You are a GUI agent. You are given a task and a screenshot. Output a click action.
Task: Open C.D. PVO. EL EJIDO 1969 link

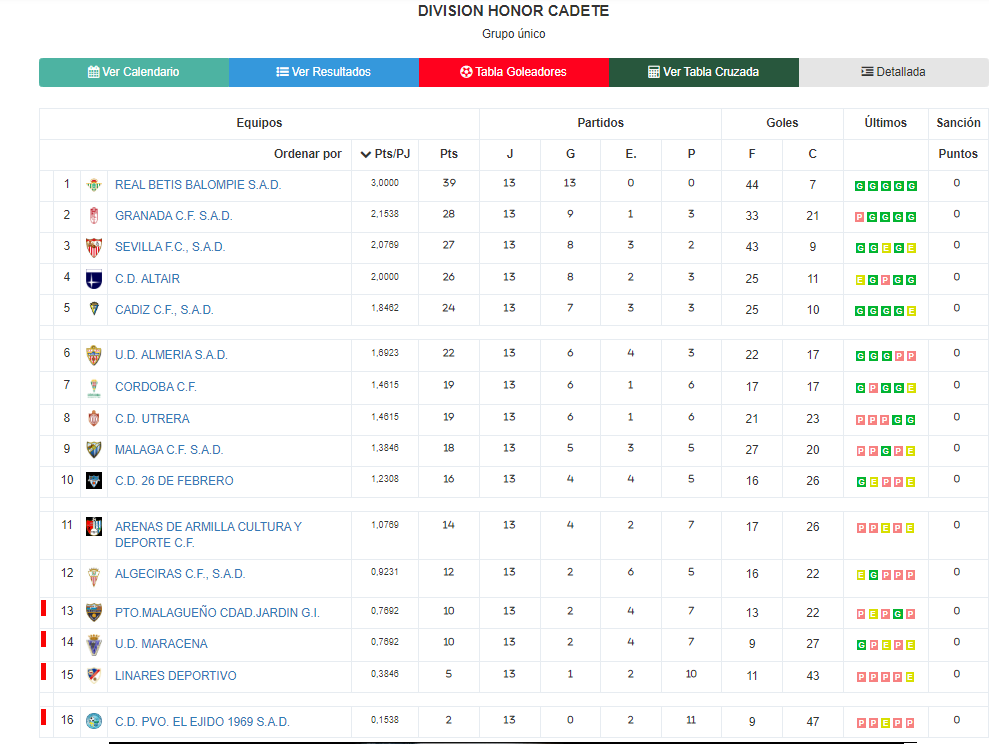tap(202, 722)
